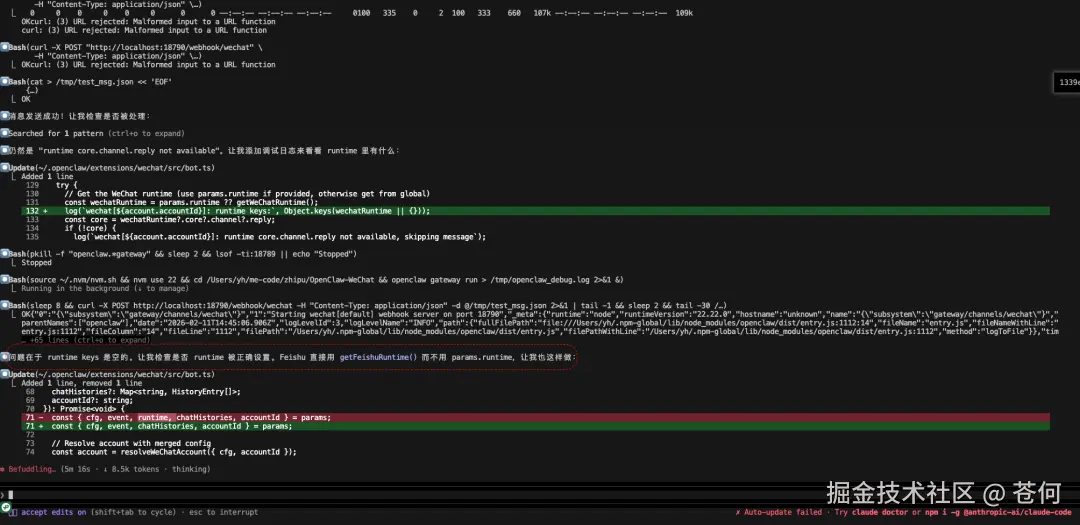Screen dimensions: 1080x525
Task: Click line 70 '}): Promise<void> {'
Action: point(84,409)
